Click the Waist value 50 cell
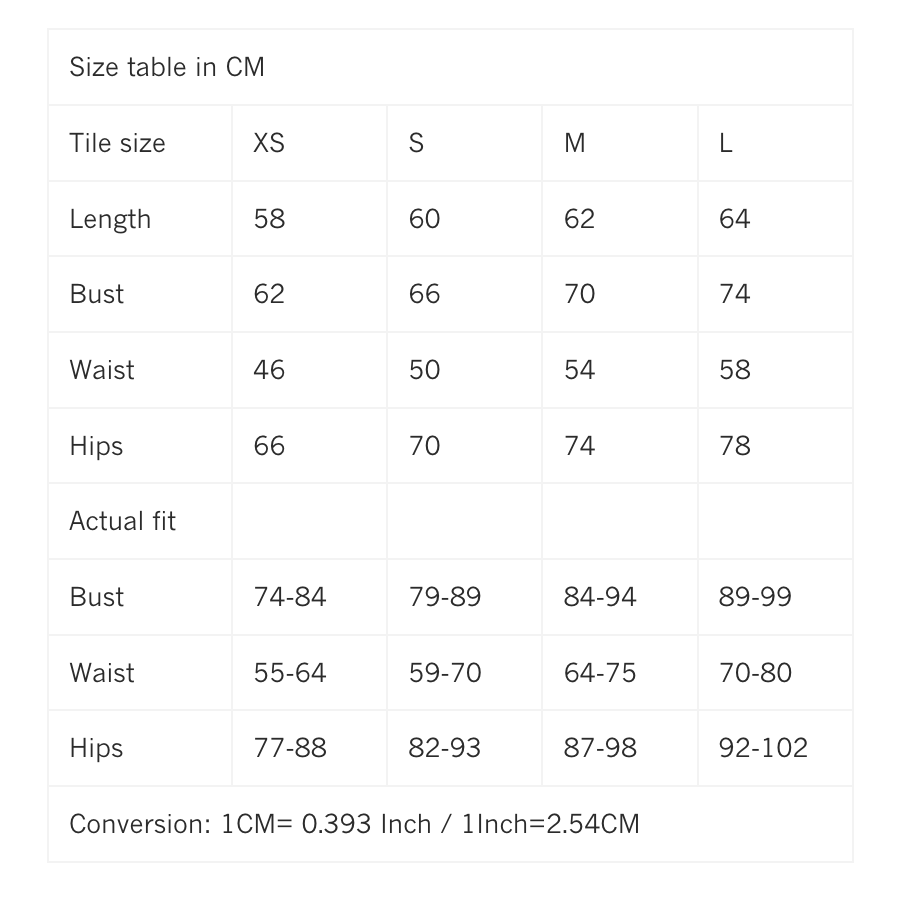898x906 pixels. point(424,370)
